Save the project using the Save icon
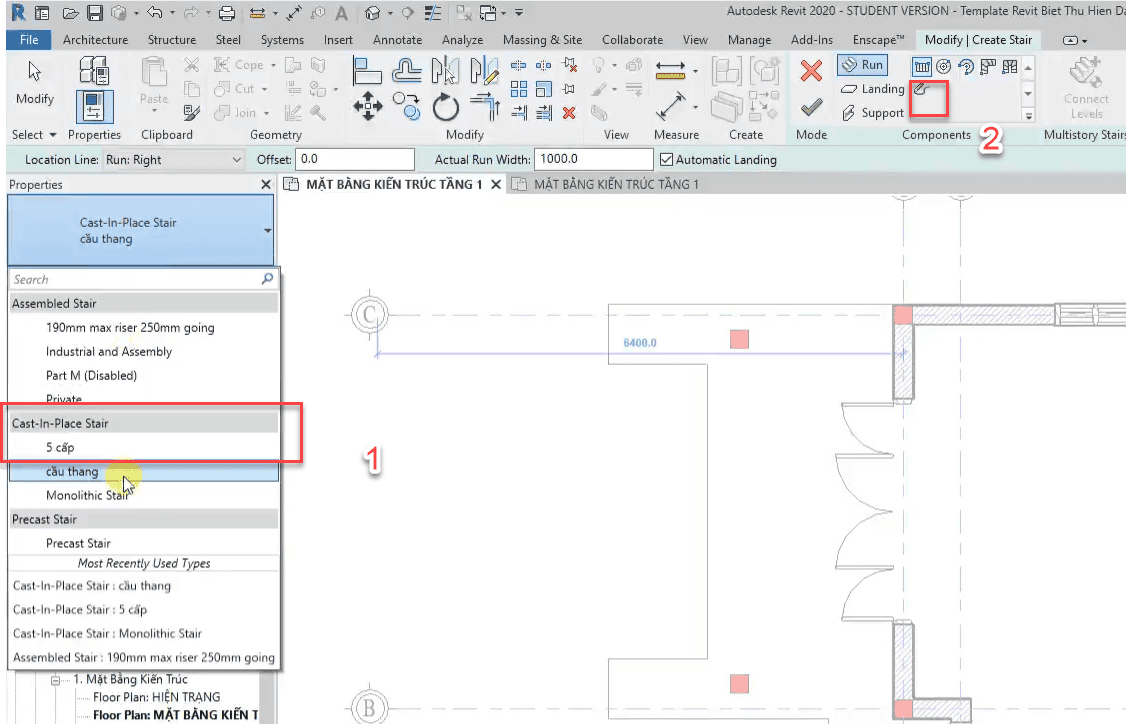The width and height of the screenshot is (1126, 724). pyautogui.click(x=95, y=13)
